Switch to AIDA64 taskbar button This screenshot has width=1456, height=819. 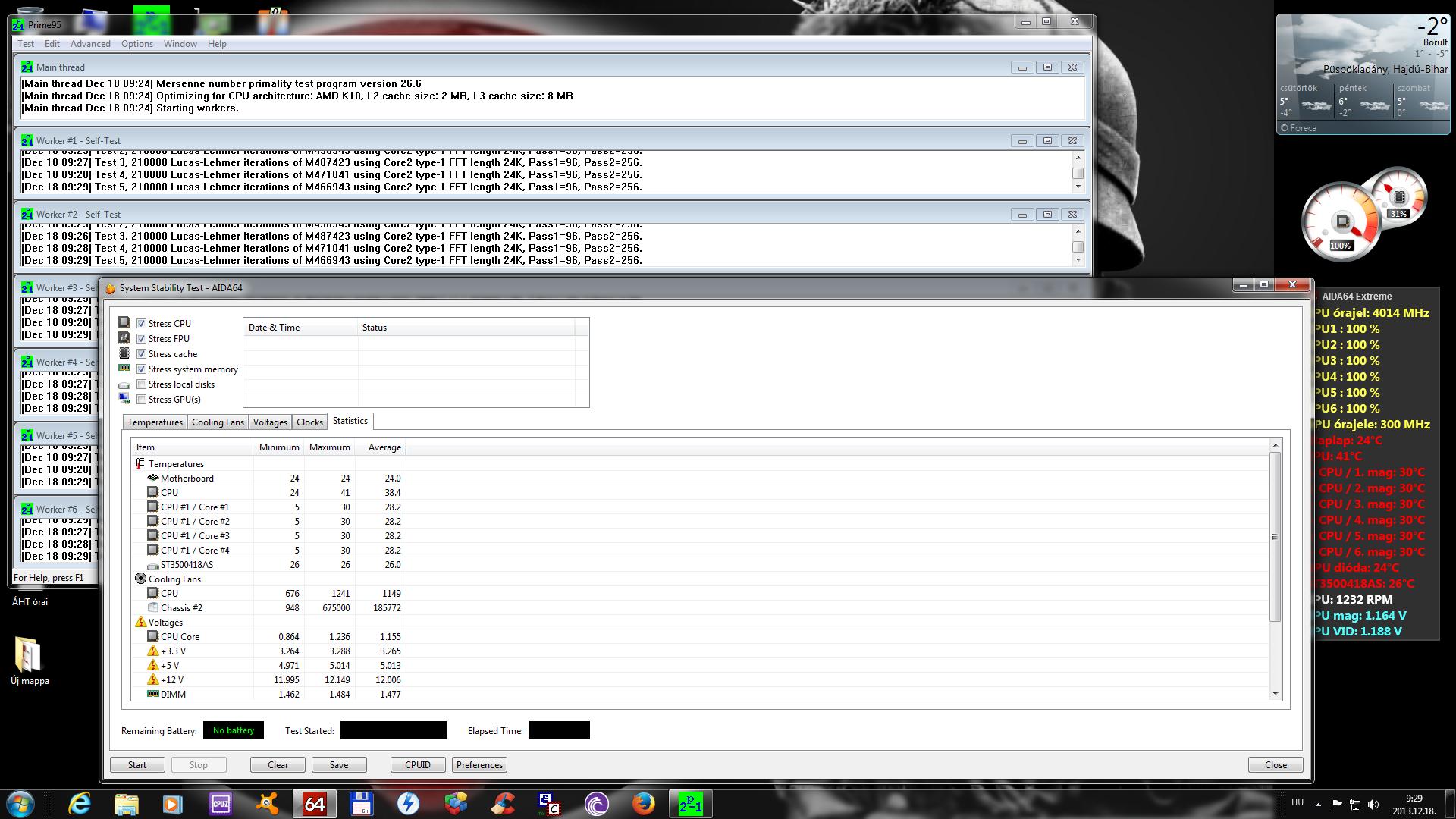(314, 803)
